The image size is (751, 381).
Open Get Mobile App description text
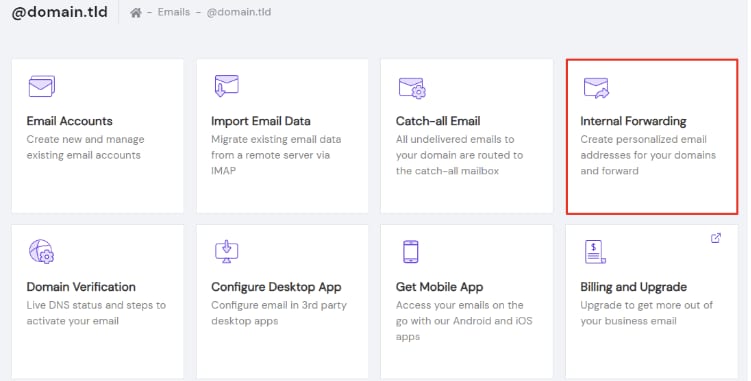(464, 321)
